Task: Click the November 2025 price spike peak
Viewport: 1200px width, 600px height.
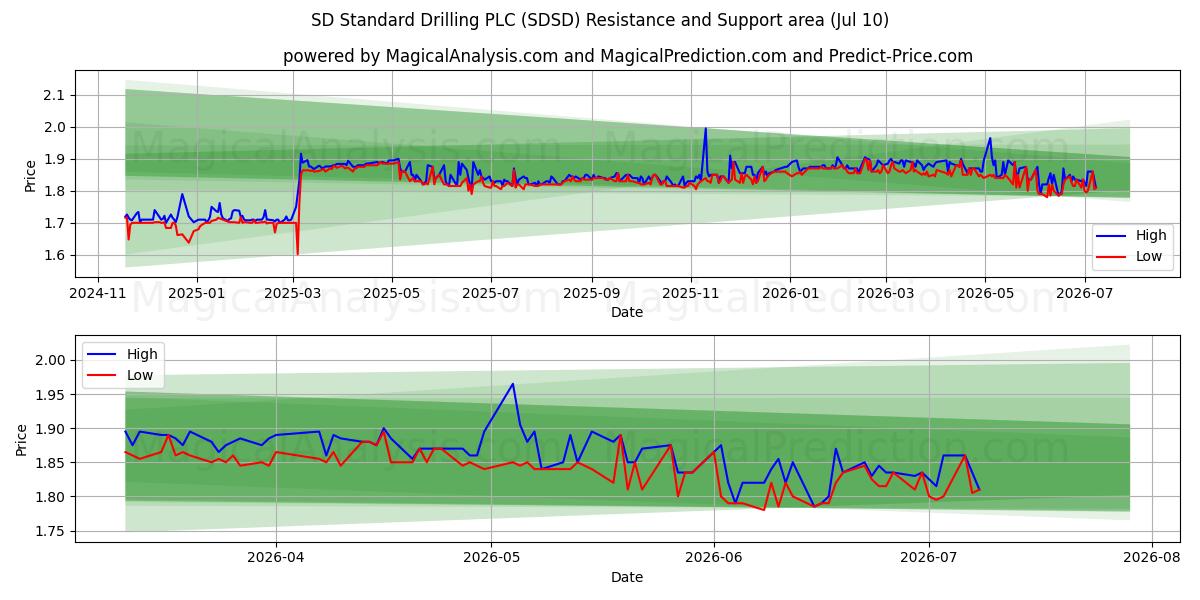Action: tap(705, 128)
